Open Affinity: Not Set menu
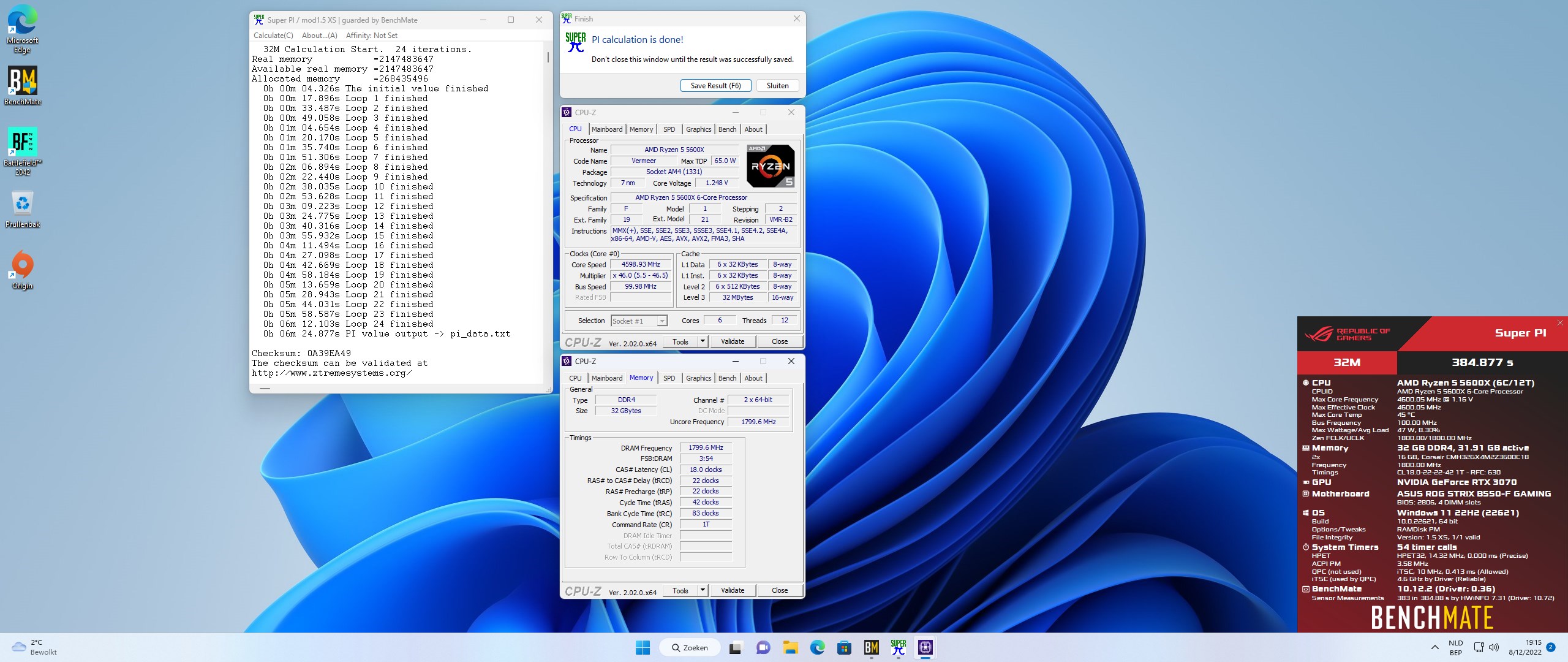This screenshot has height=662, width=1568. coord(371,36)
